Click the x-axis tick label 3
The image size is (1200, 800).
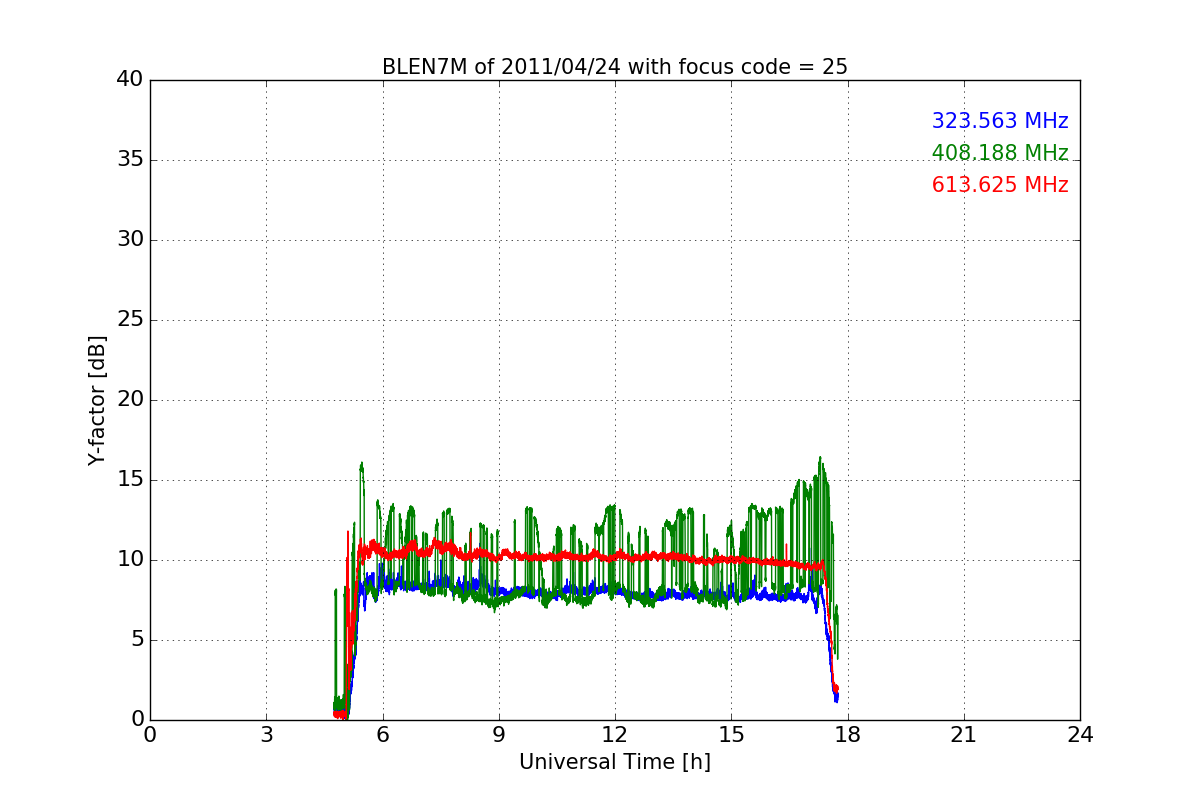pyautogui.click(x=266, y=734)
